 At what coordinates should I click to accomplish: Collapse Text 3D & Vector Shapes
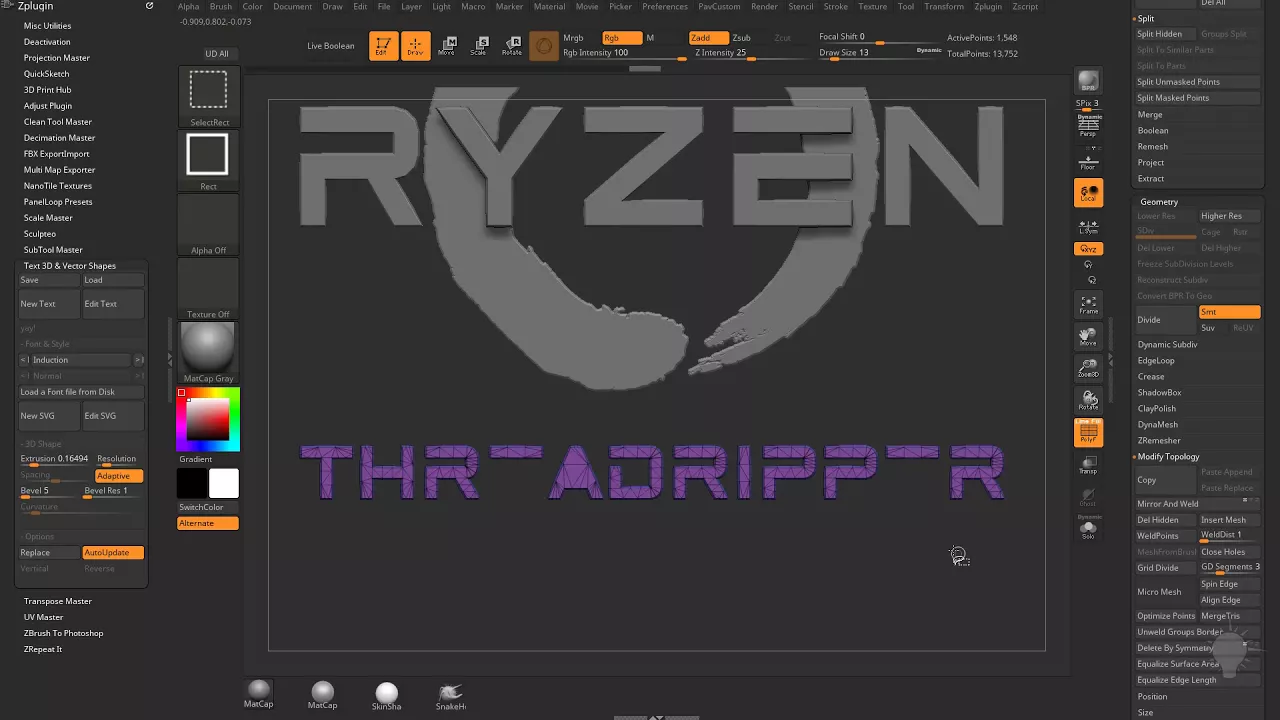point(70,266)
